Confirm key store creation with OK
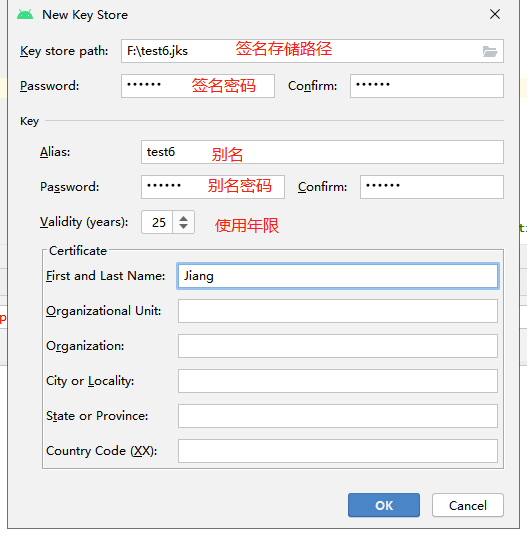The image size is (527, 536). tap(384, 505)
